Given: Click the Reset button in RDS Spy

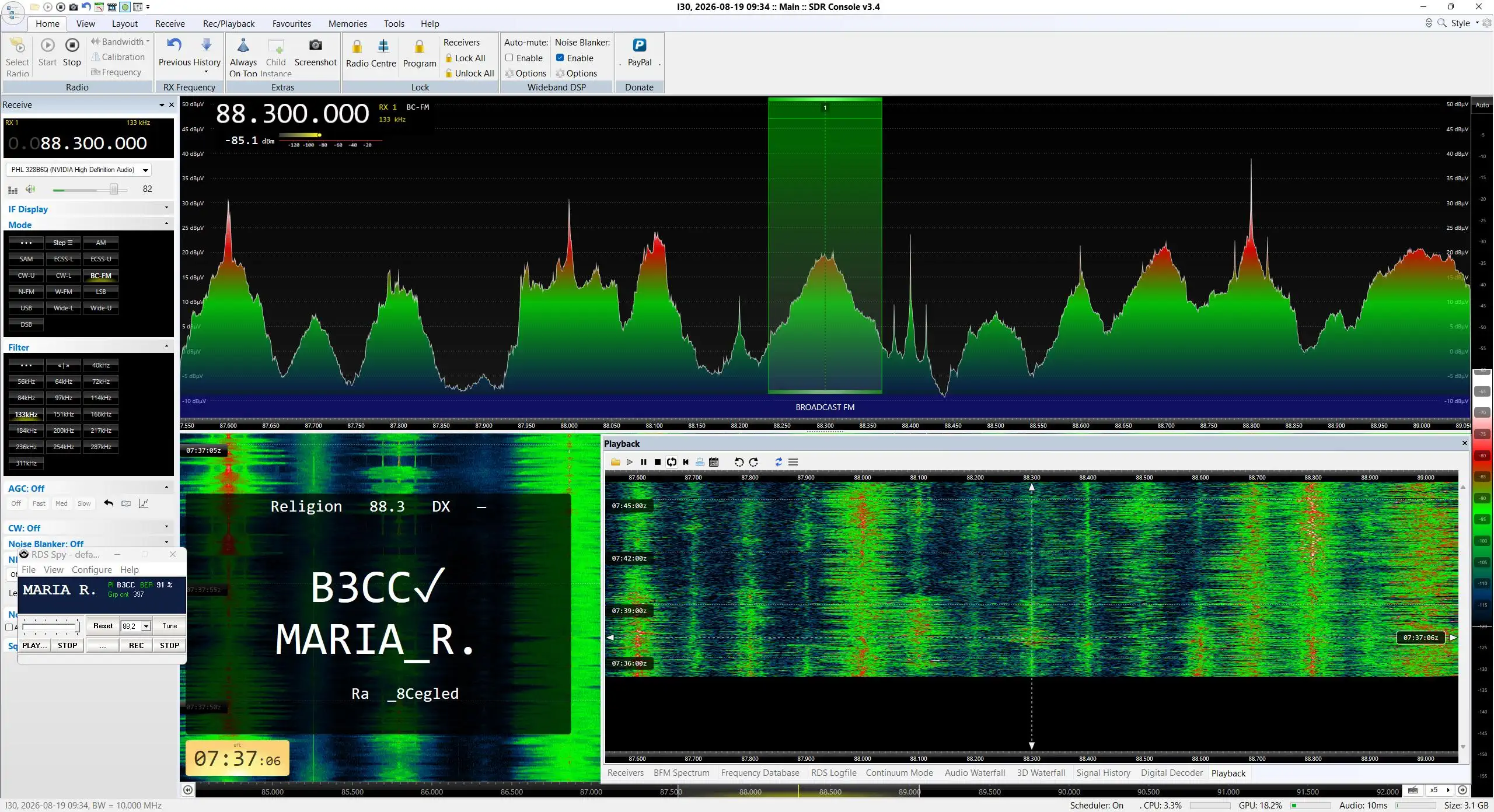Looking at the screenshot, I should tap(103, 626).
